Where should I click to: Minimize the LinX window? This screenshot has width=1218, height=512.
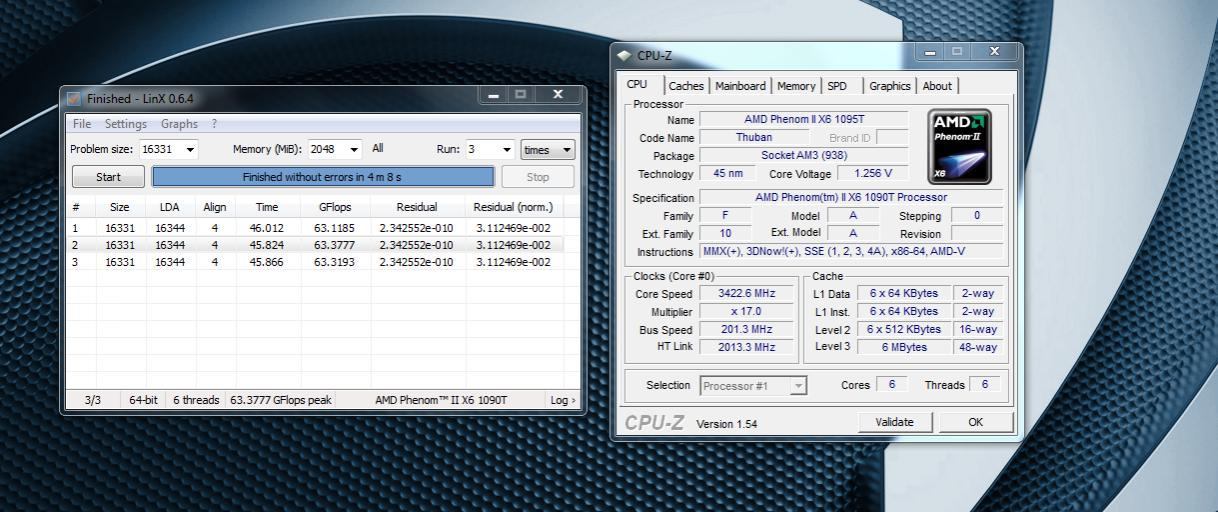(494, 95)
